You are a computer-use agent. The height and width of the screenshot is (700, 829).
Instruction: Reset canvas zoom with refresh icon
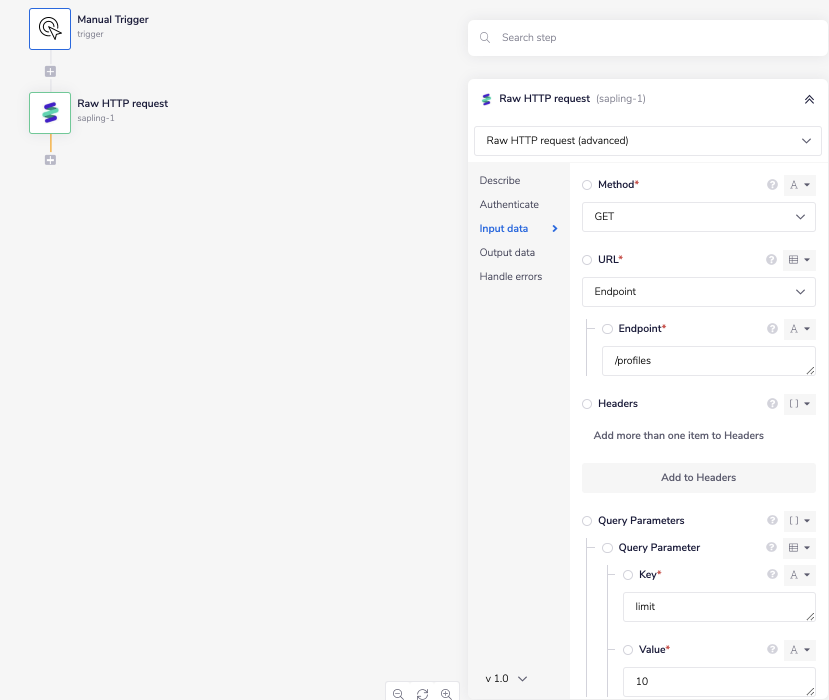click(422, 693)
